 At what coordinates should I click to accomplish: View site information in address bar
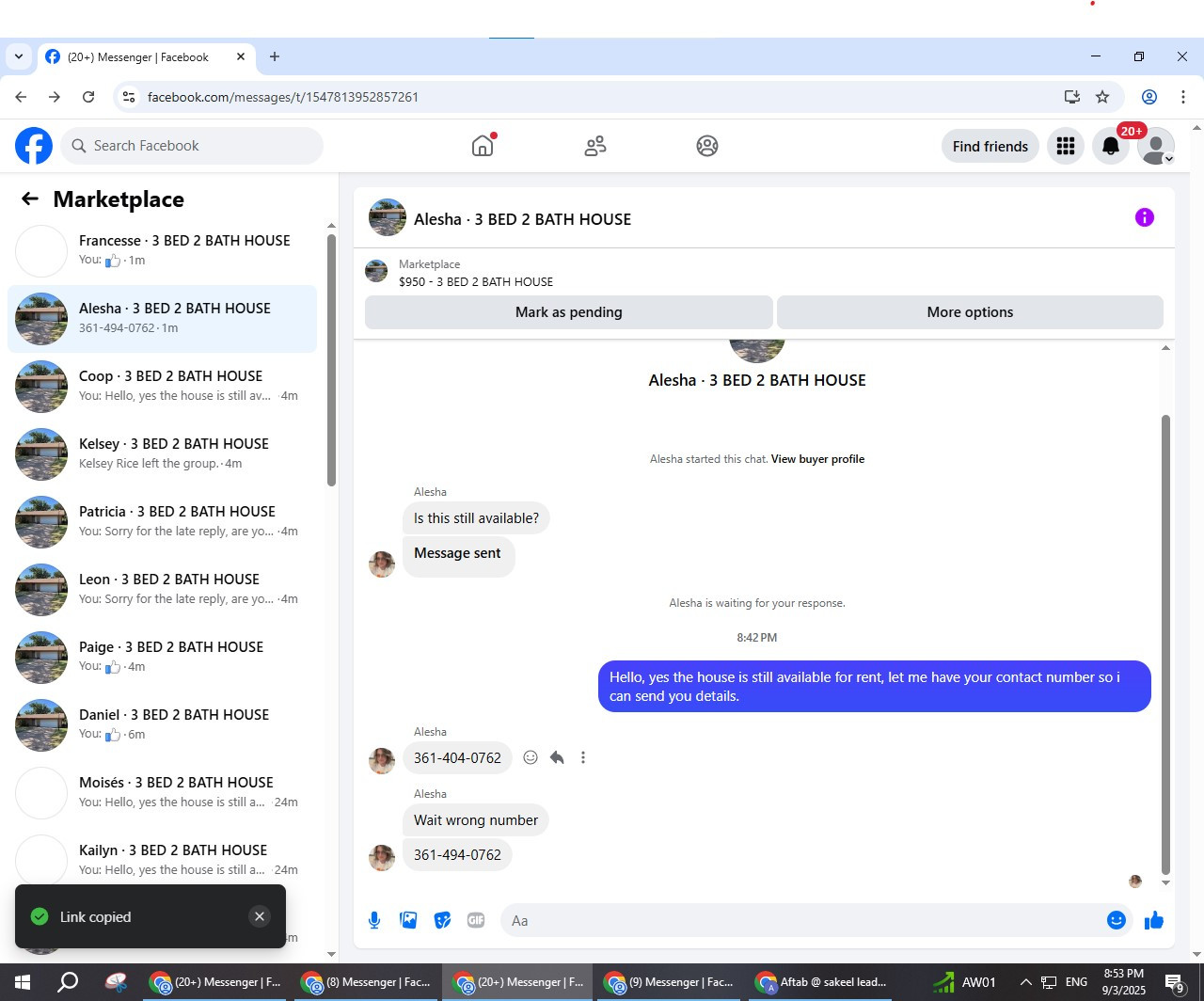[x=130, y=97]
